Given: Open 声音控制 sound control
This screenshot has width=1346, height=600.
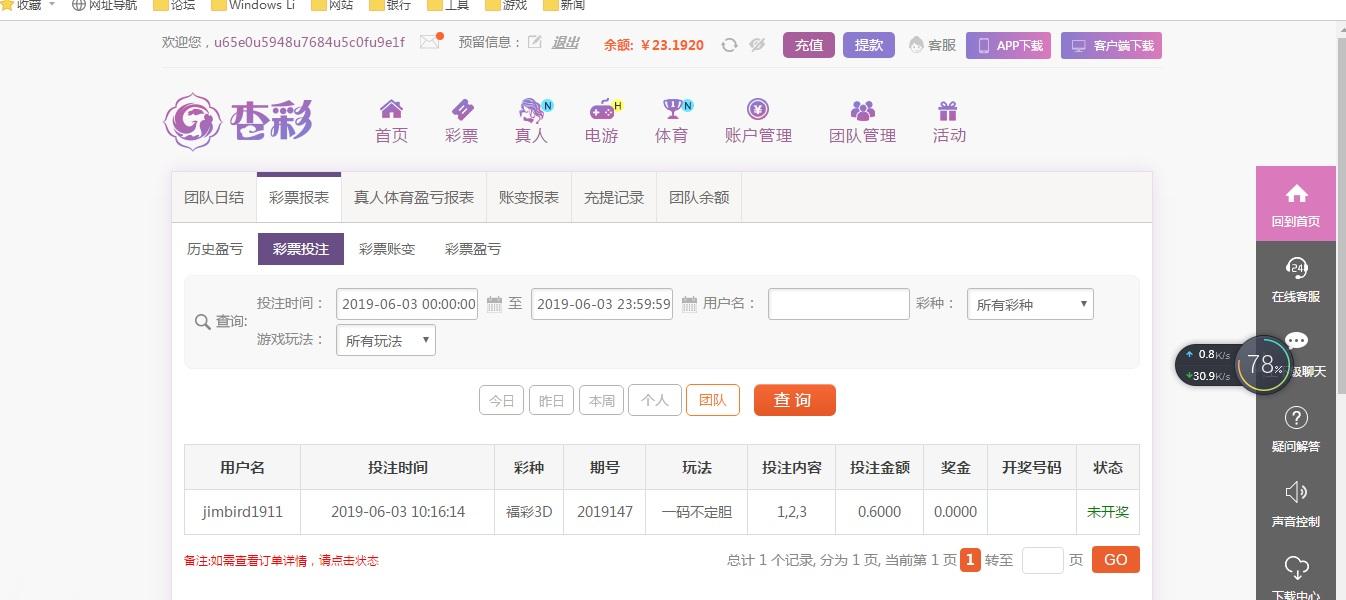Looking at the screenshot, I should (x=1296, y=504).
